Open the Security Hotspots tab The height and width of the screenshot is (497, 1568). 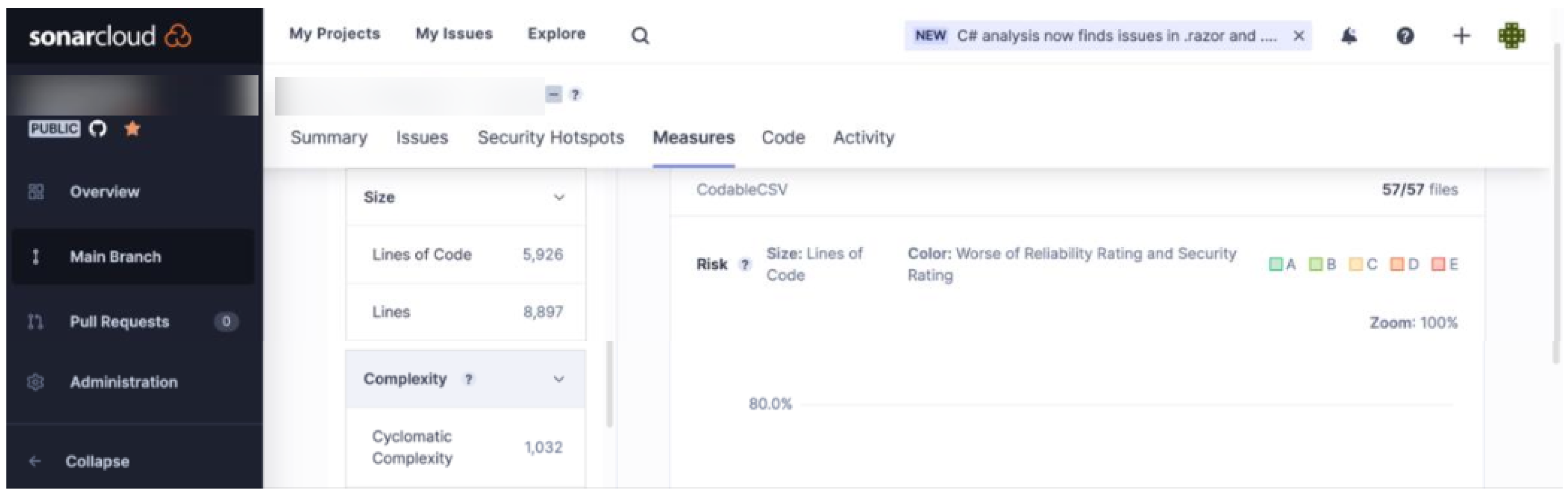click(x=550, y=138)
